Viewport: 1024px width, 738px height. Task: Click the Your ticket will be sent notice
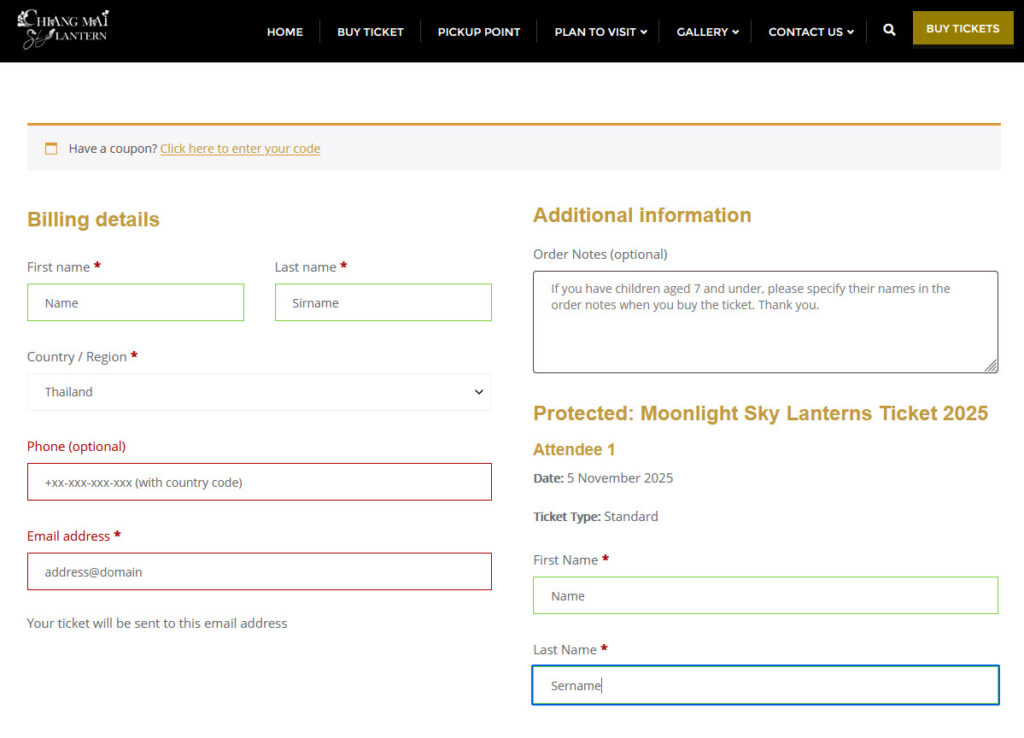[157, 623]
